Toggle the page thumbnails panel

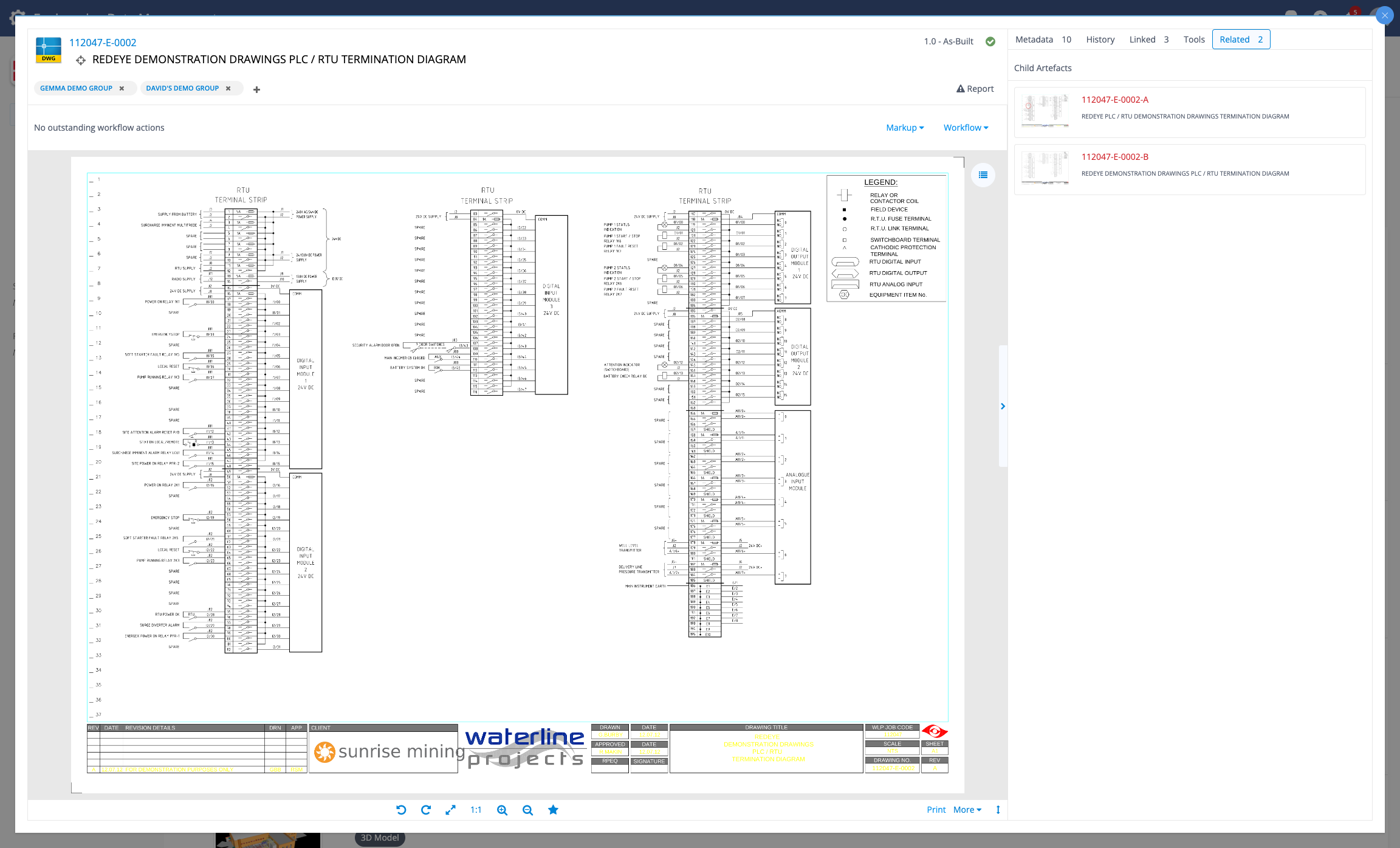pyautogui.click(x=983, y=175)
